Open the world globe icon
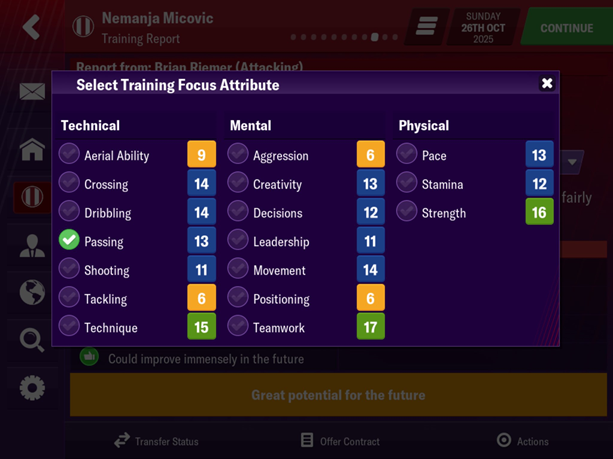 tap(32, 293)
